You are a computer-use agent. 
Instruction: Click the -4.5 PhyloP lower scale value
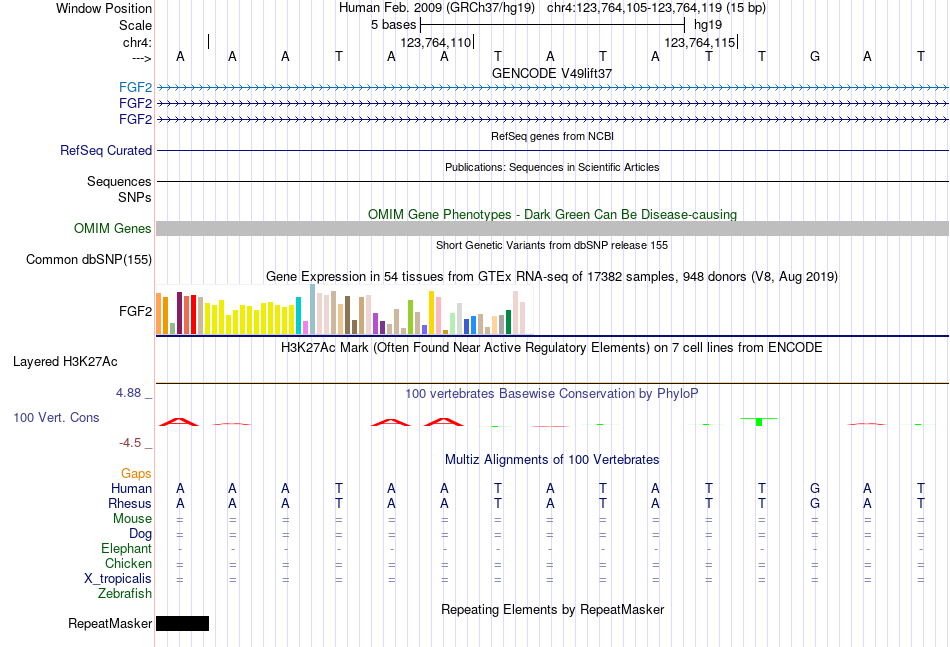point(130,443)
